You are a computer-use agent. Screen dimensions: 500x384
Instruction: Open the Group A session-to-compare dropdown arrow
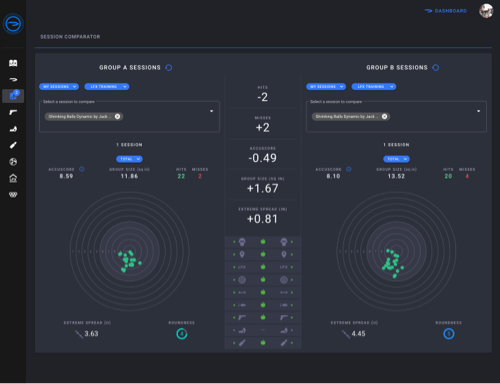(211, 111)
